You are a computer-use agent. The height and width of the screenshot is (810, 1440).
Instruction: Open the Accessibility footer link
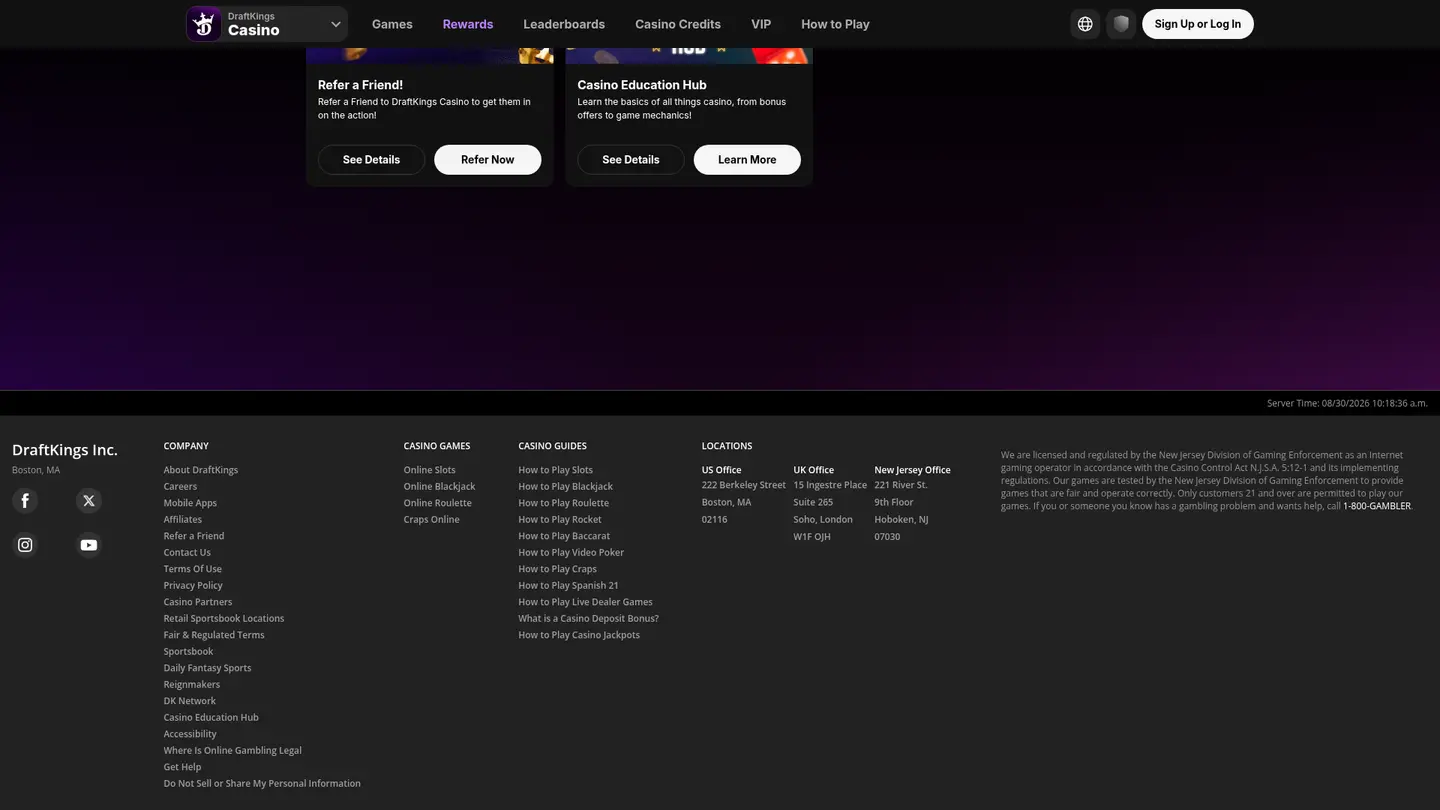point(190,734)
